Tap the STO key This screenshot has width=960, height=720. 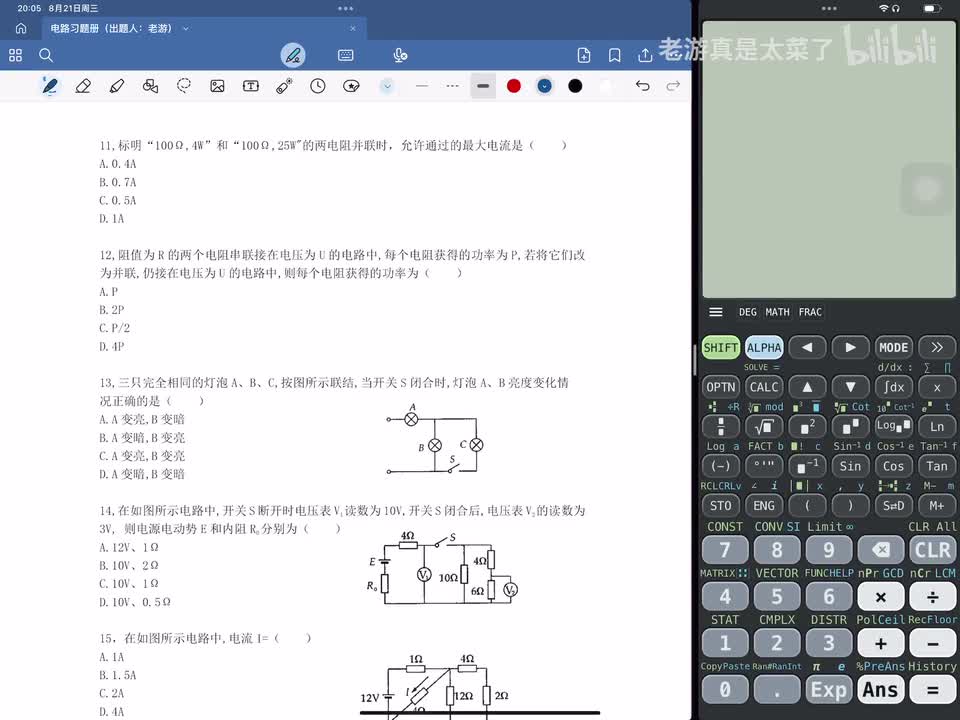point(721,506)
